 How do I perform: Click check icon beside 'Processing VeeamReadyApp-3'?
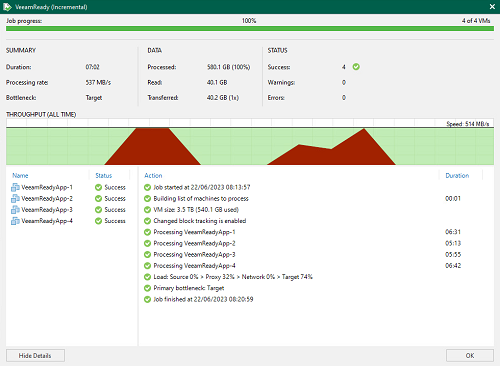pyautogui.click(x=147, y=254)
